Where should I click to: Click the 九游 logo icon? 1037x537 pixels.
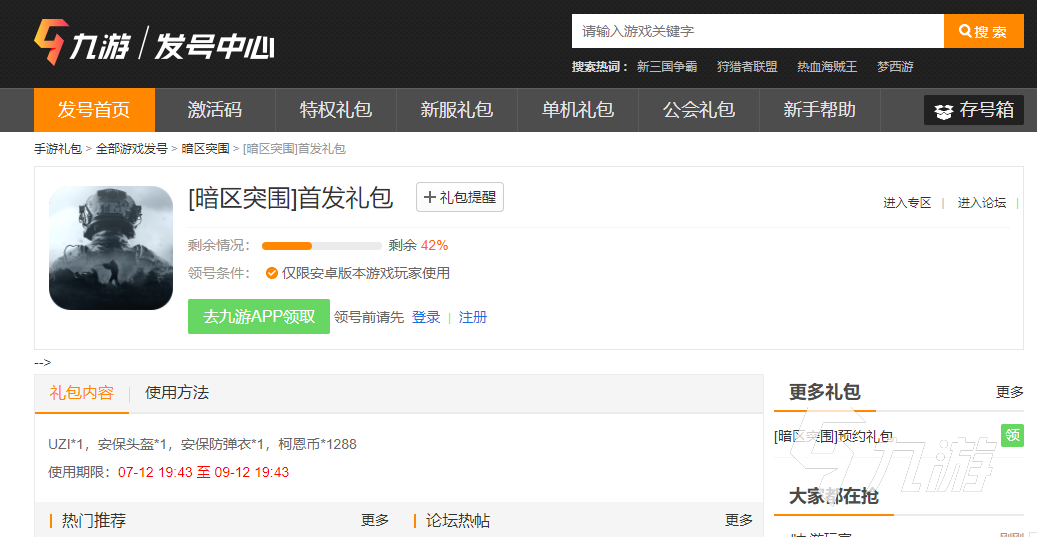(50, 41)
